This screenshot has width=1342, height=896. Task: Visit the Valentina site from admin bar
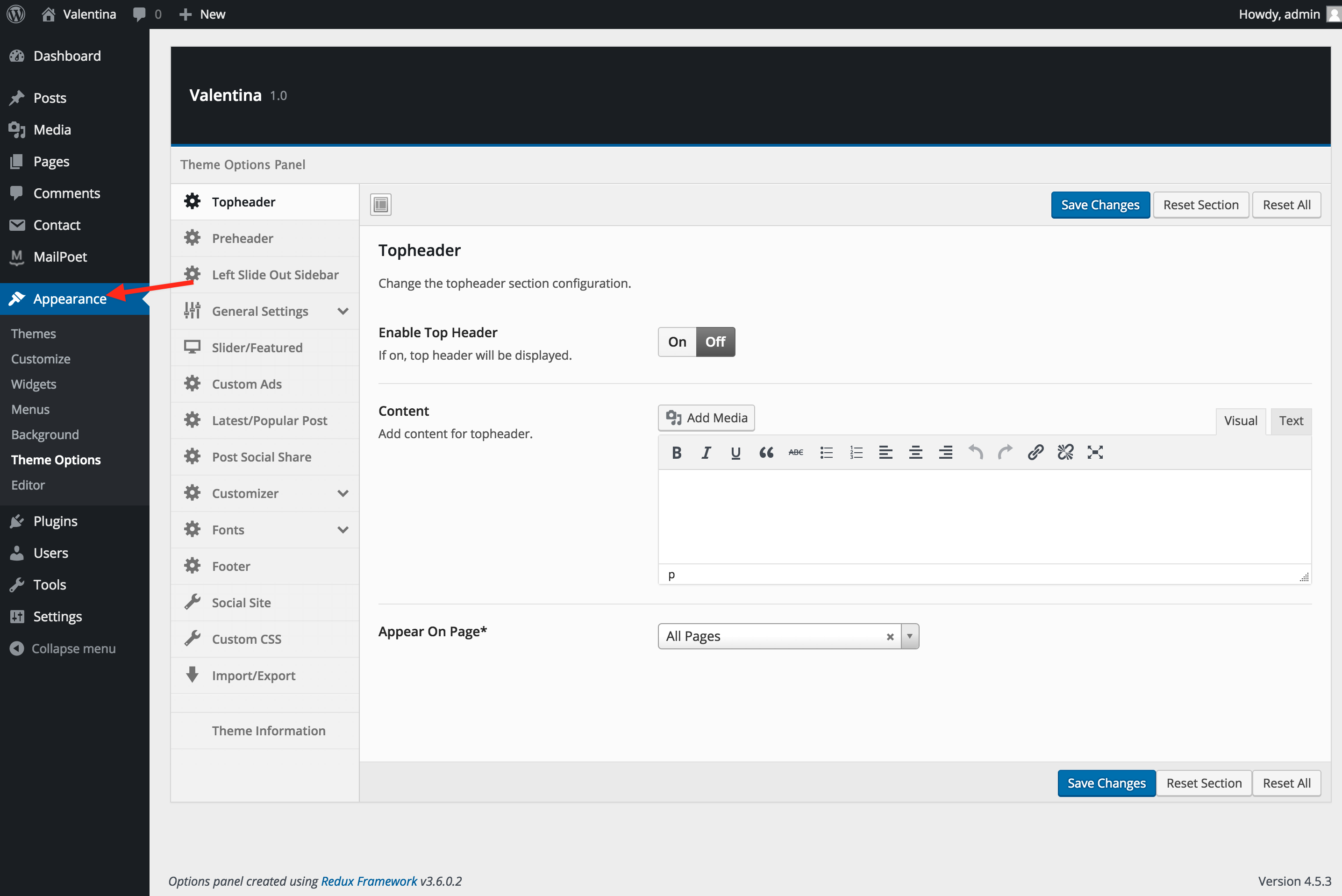79,14
